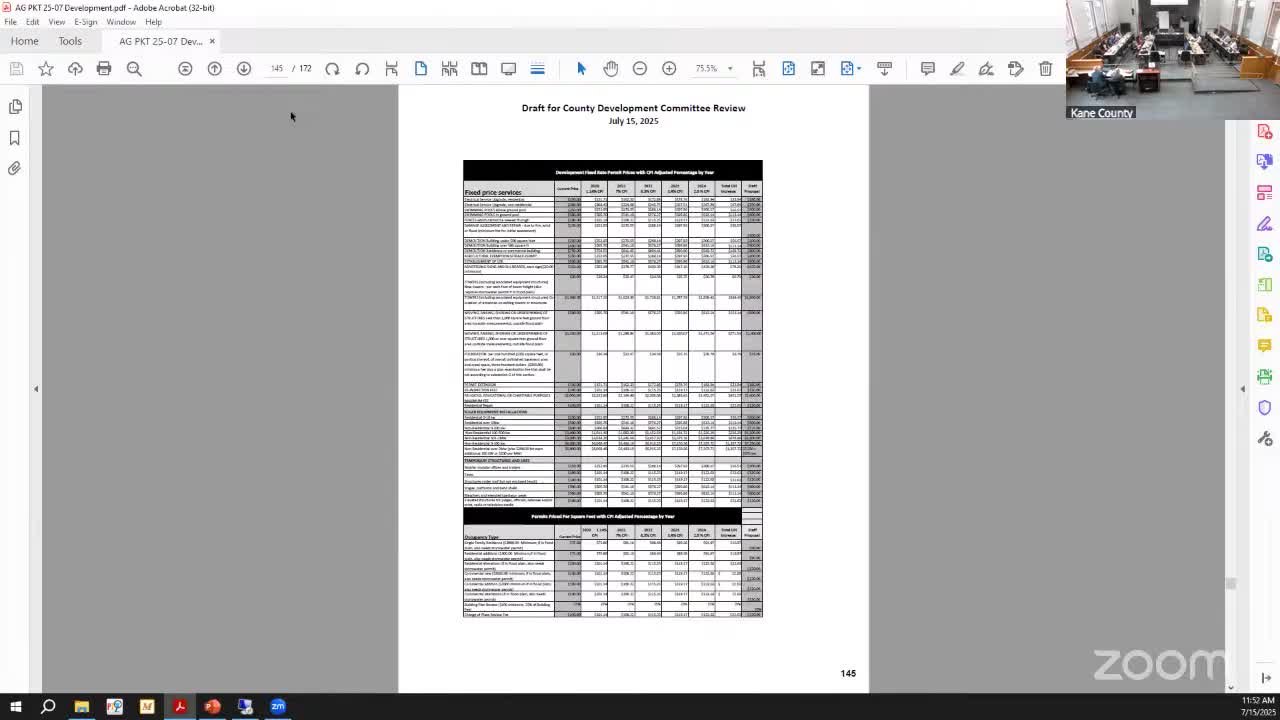This screenshot has height=720, width=1280.
Task: Switch to full screen mode
Action: pyautogui.click(x=818, y=68)
